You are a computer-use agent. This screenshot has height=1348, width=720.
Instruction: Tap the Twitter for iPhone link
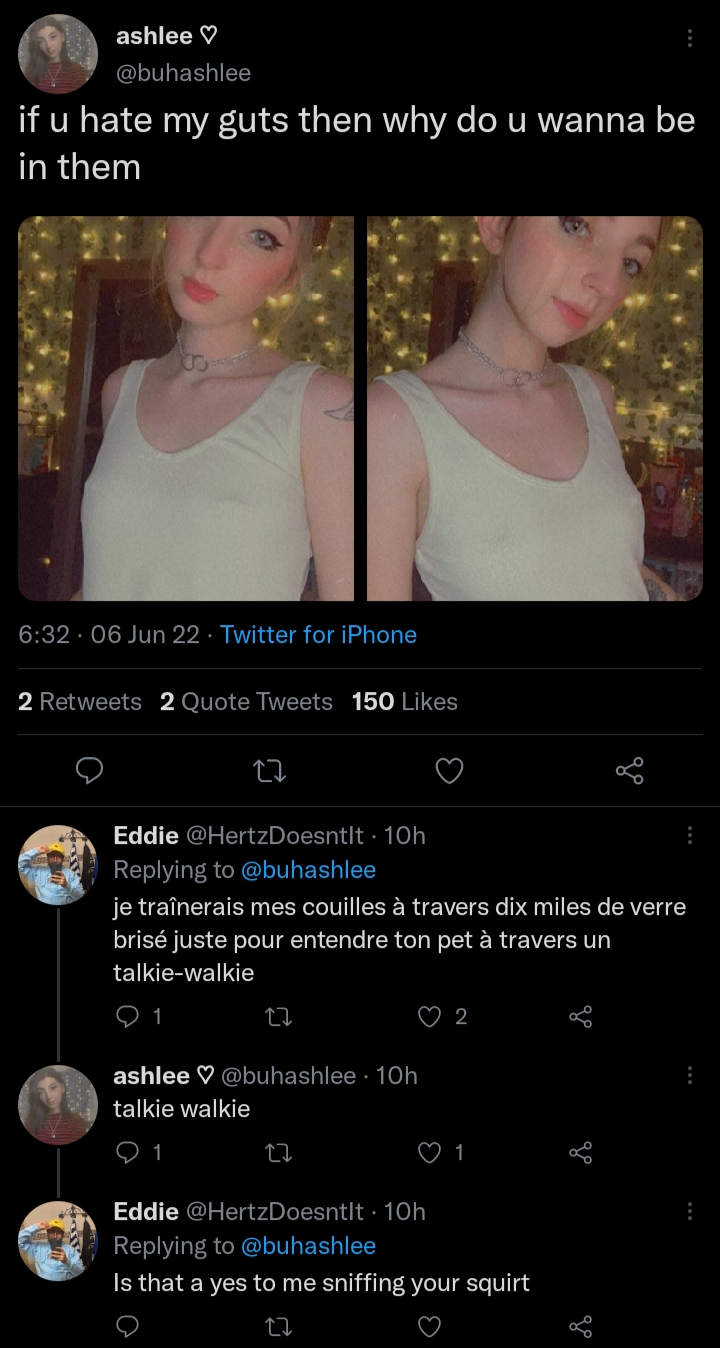pos(318,635)
